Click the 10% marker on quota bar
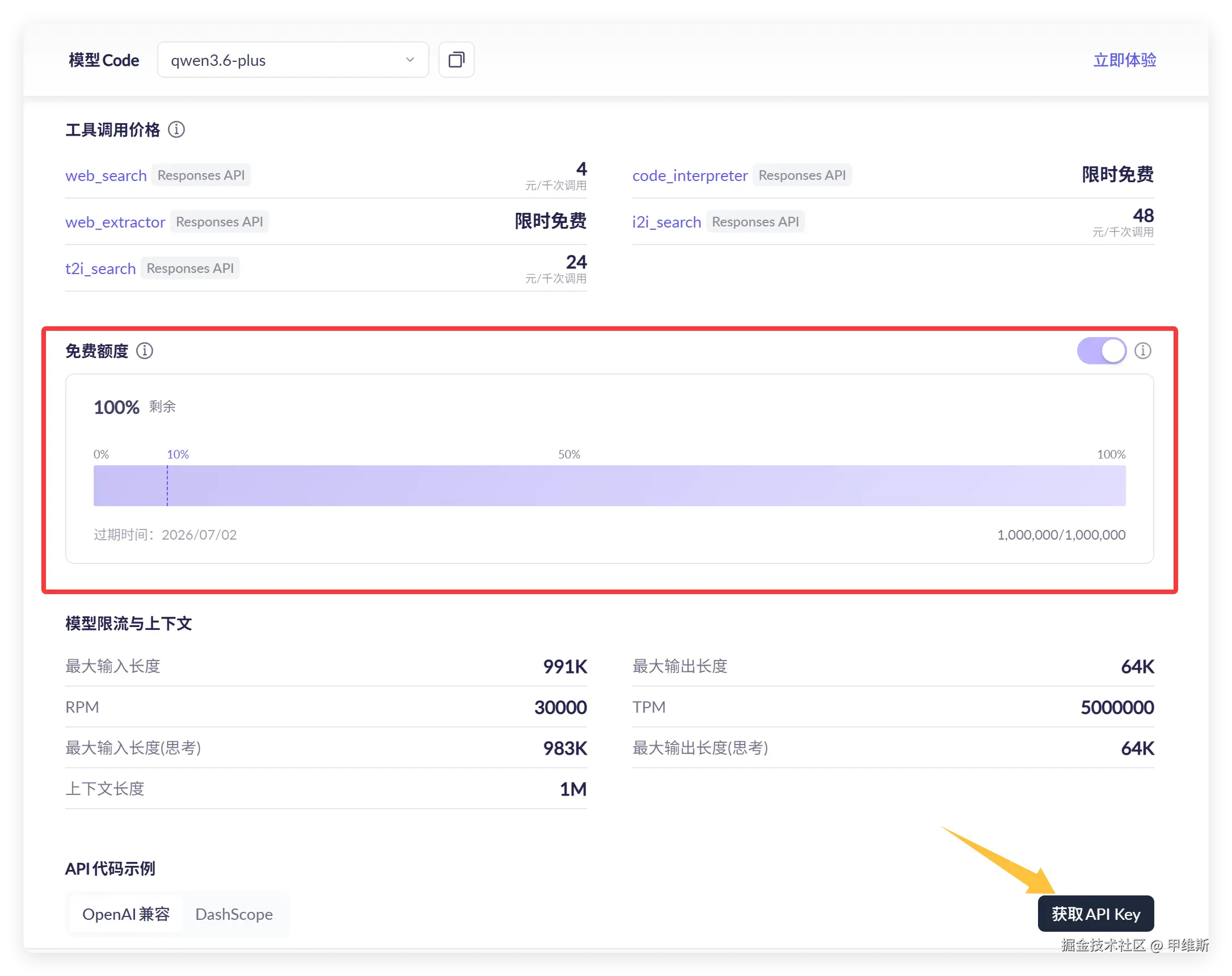This screenshot has height=976, width=1232. pos(177,455)
